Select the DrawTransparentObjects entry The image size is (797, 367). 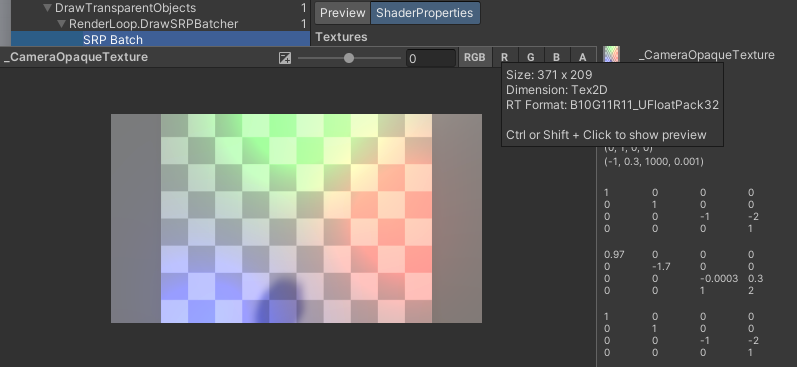click(125, 8)
